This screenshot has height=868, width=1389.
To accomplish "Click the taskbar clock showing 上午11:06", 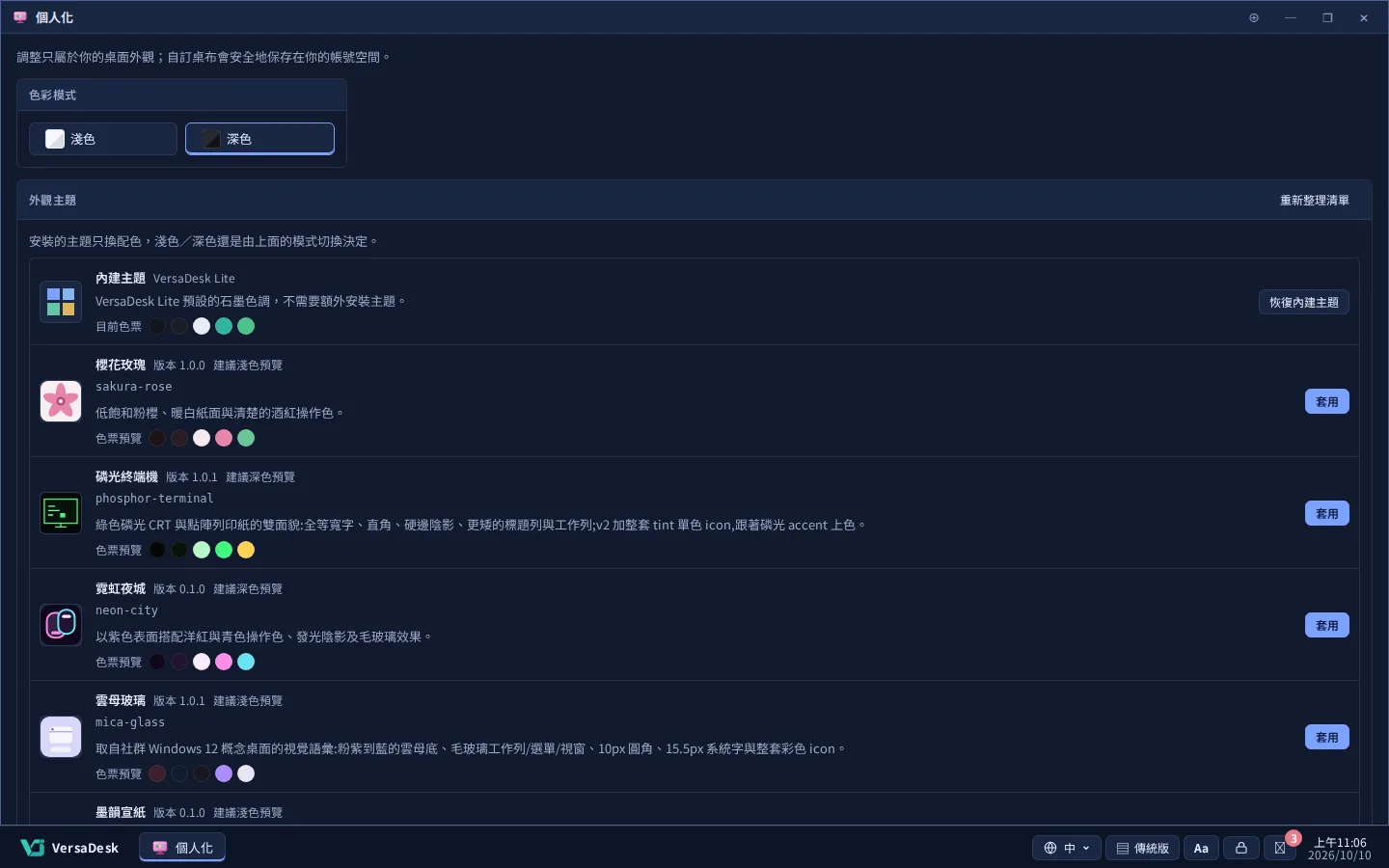I will (1339, 849).
